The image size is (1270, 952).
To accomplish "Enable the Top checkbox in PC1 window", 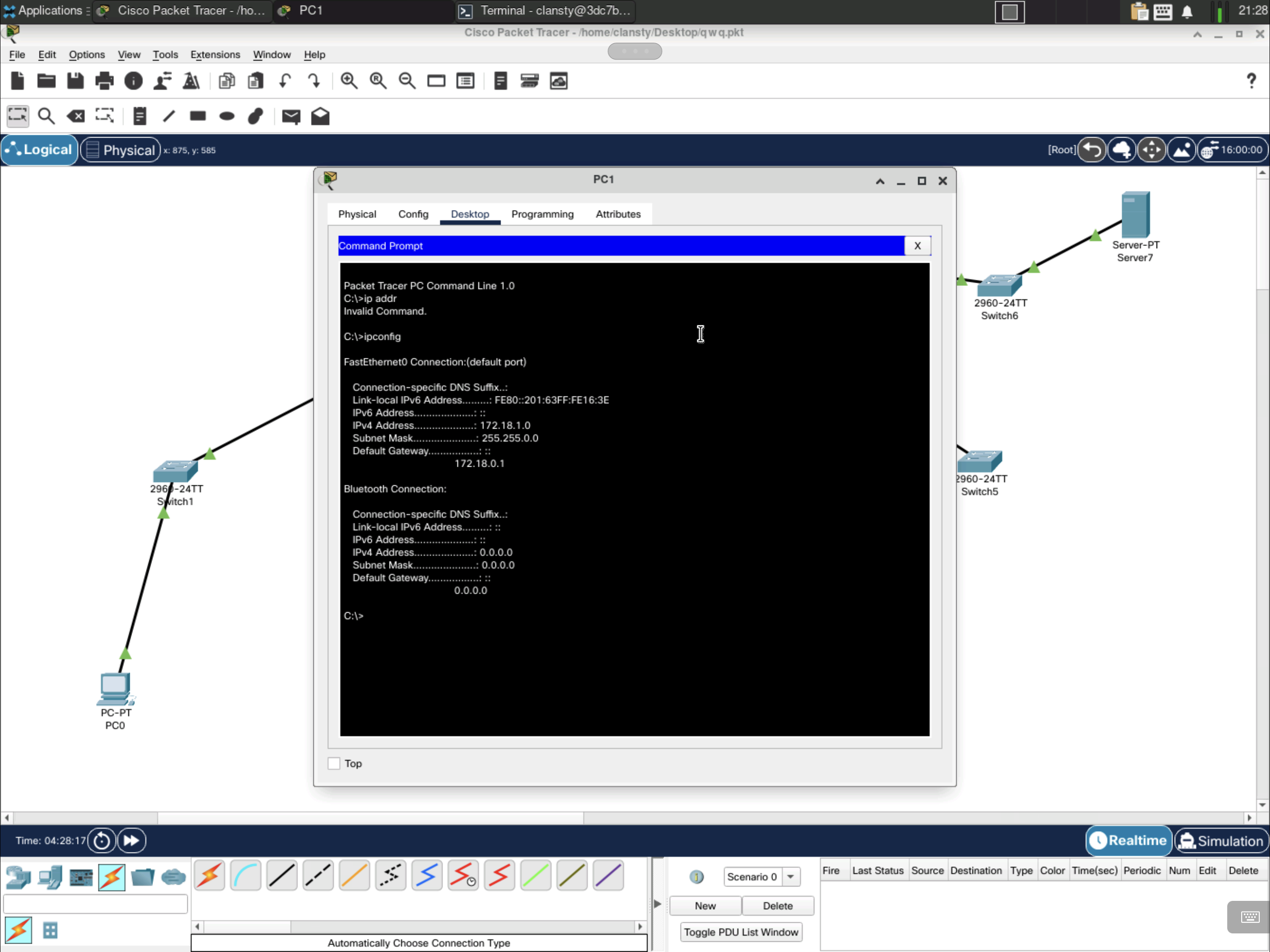I will pos(334,763).
